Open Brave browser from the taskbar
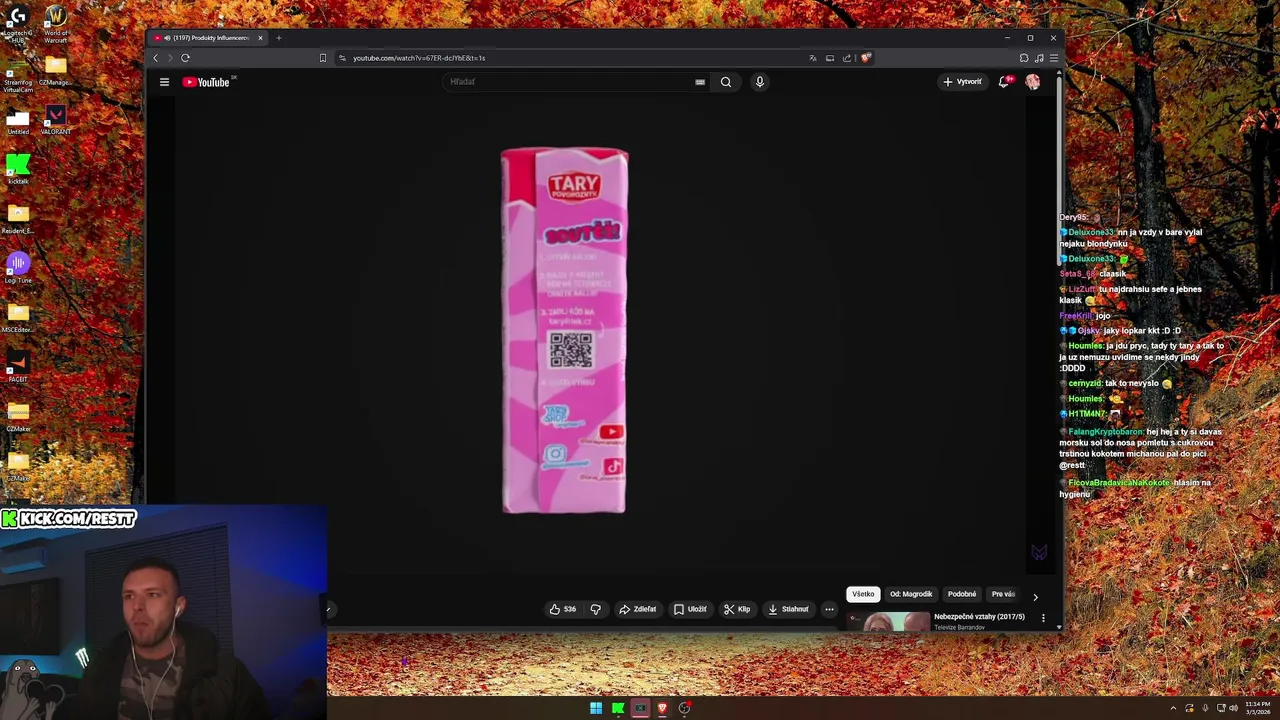Viewport: 1280px width, 720px height. click(662, 708)
